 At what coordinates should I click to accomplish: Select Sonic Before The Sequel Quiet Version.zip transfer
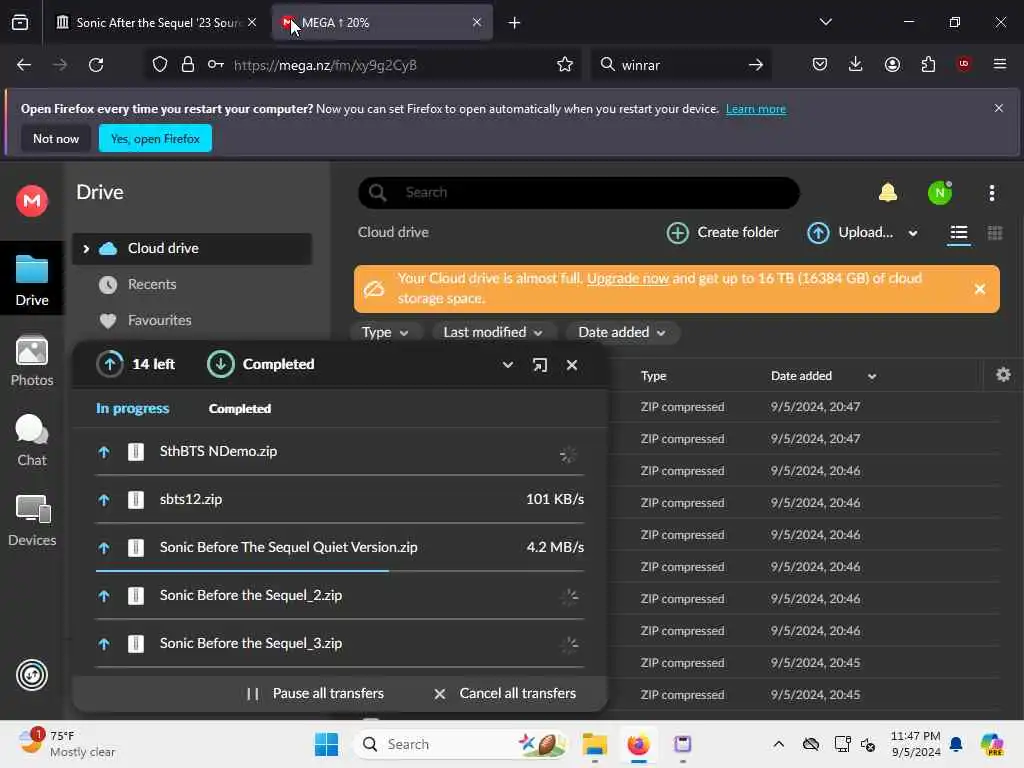pos(340,547)
